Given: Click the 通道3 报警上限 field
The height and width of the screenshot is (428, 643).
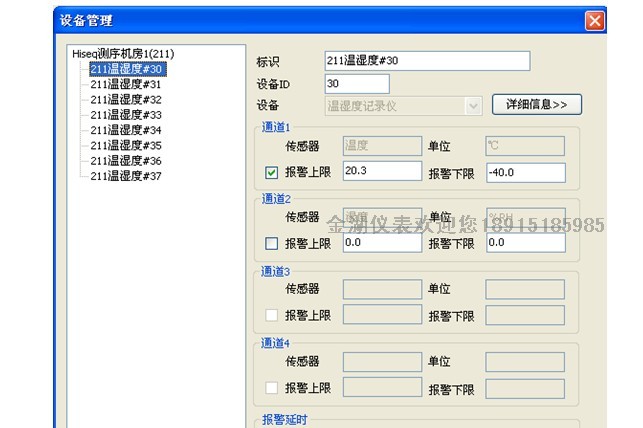Looking at the screenshot, I should click(382, 314).
